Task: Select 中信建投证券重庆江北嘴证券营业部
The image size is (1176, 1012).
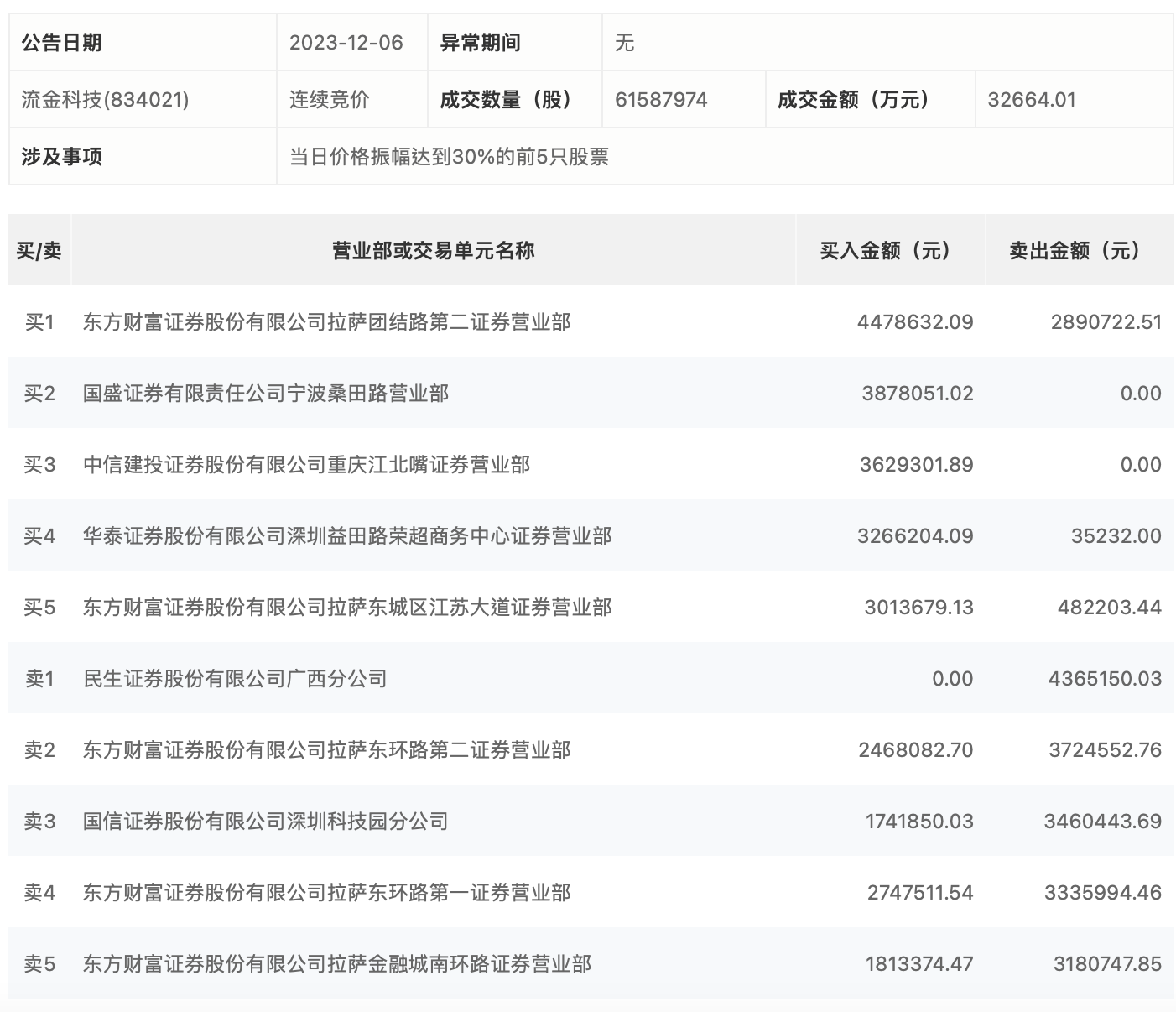Action: pos(306,465)
